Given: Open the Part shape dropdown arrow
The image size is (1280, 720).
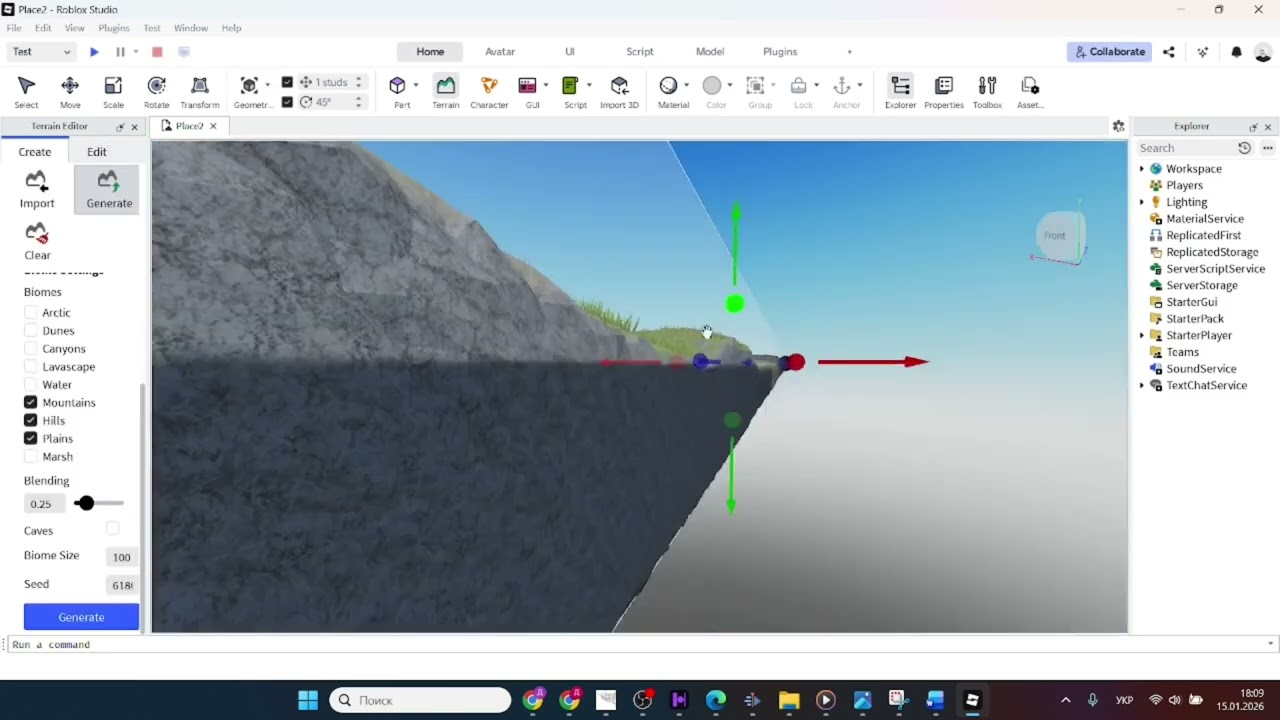Looking at the screenshot, I should 416,85.
